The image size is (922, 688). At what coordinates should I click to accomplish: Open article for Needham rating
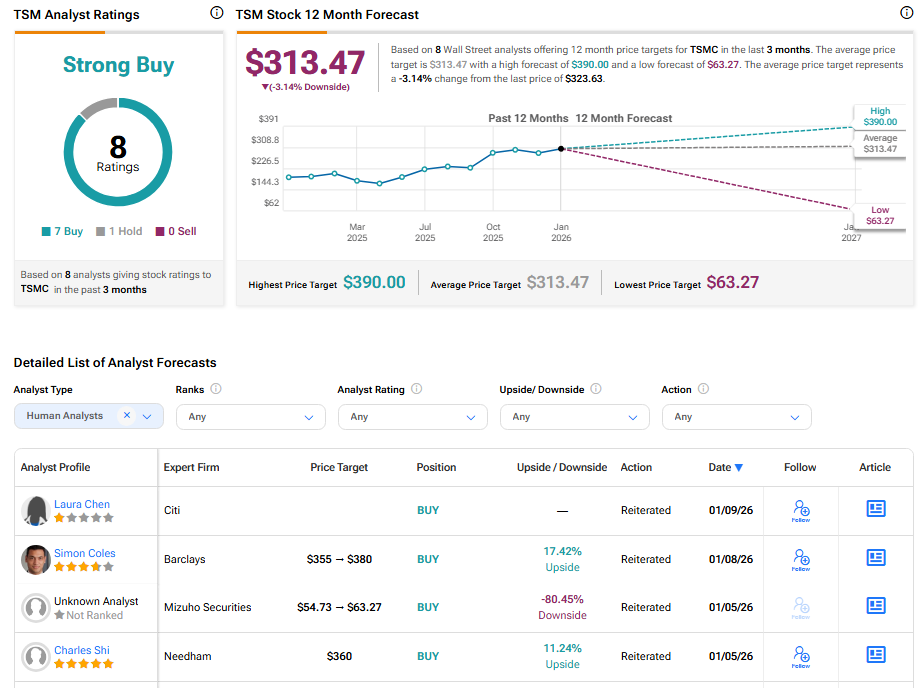(x=876, y=655)
